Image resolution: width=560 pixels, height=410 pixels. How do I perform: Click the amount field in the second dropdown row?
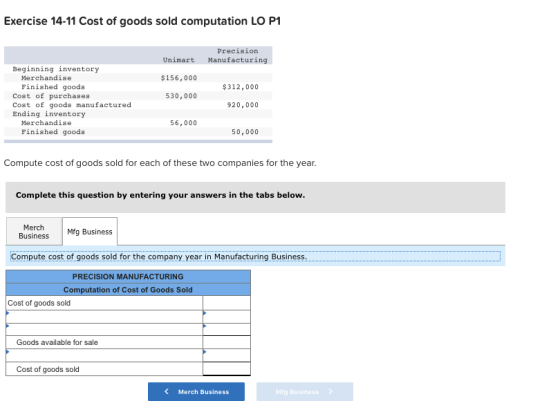coord(226,330)
